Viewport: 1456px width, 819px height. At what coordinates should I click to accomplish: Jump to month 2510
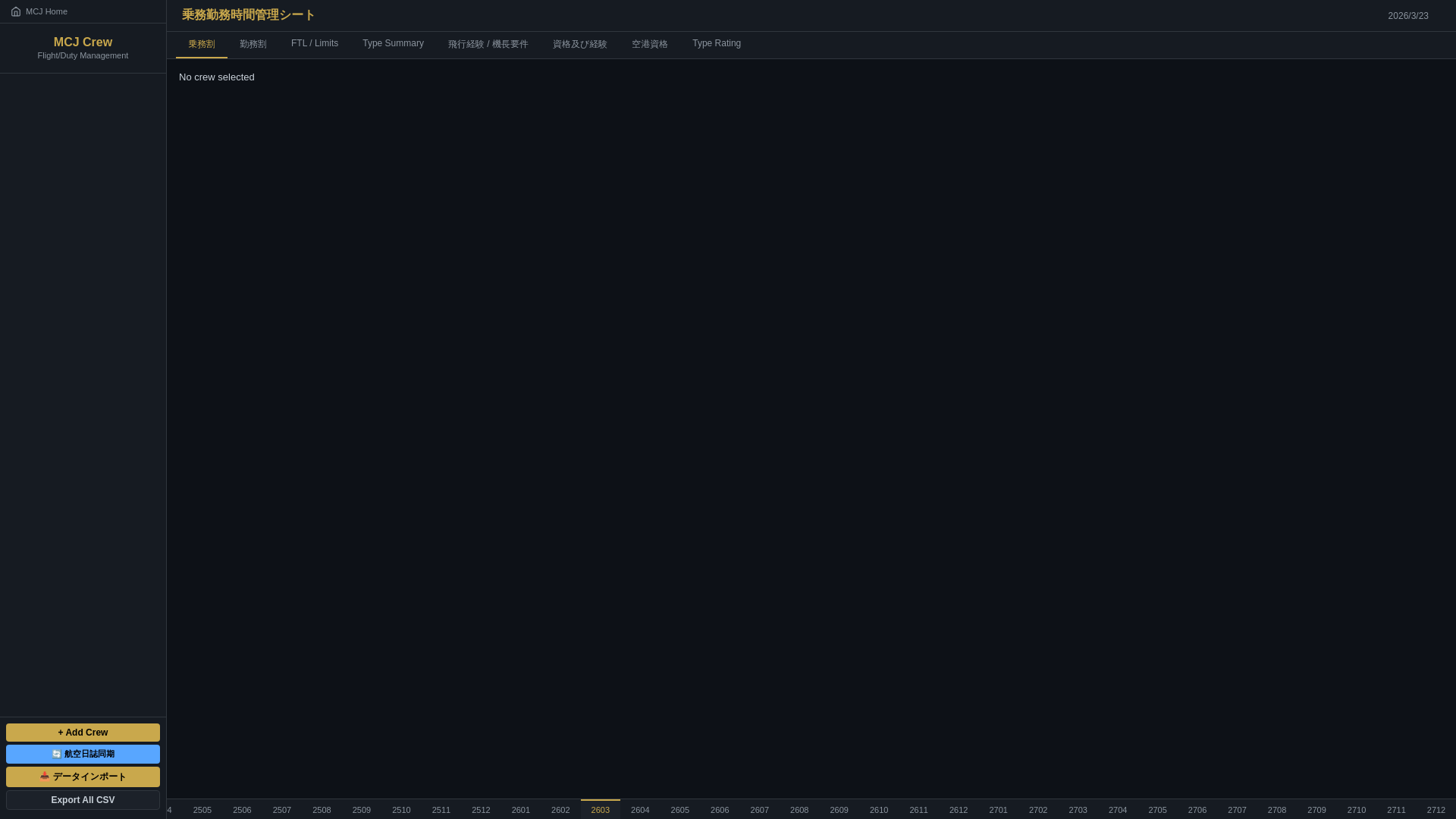point(401,810)
